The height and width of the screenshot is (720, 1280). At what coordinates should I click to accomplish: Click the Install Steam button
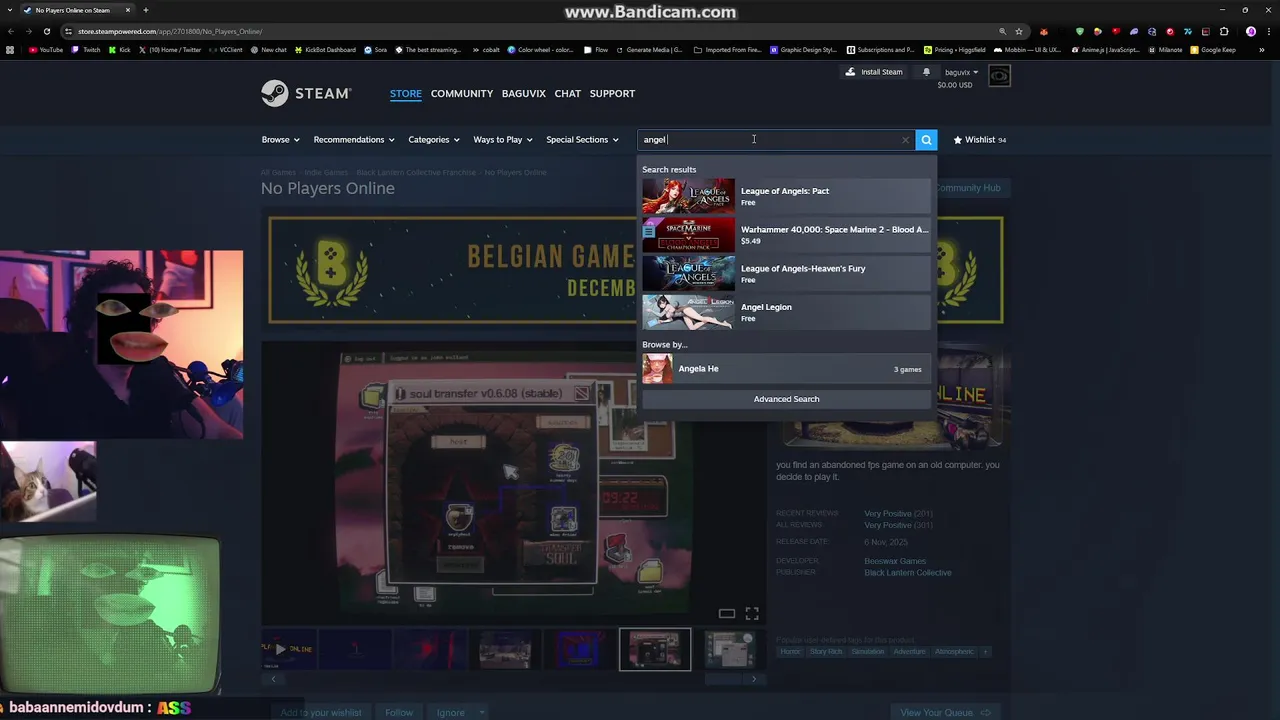click(x=873, y=72)
